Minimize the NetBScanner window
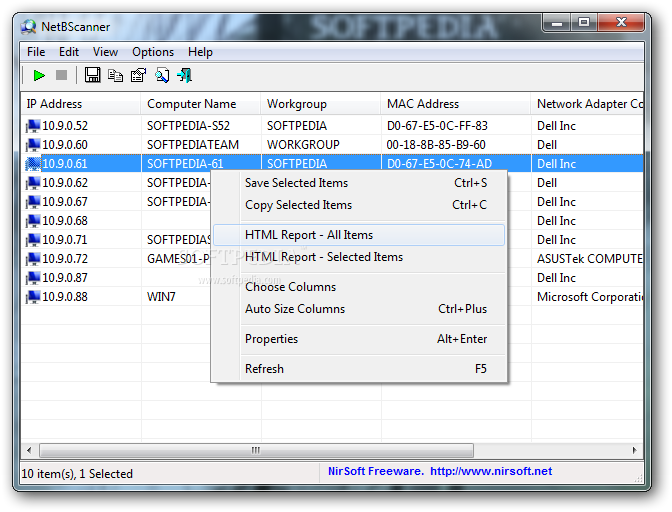Image resolution: width=672 pixels, height=512 pixels. pos(557,23)
